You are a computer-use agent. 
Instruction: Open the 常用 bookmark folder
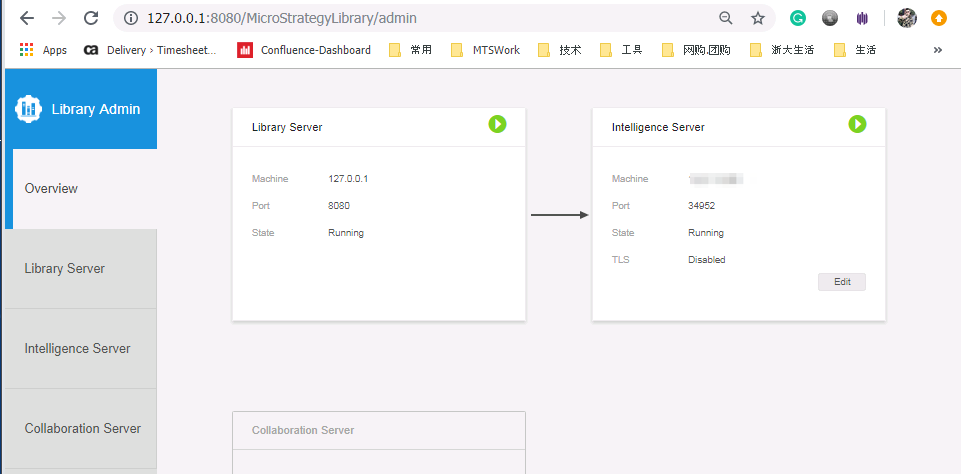(x=411, y=50)
